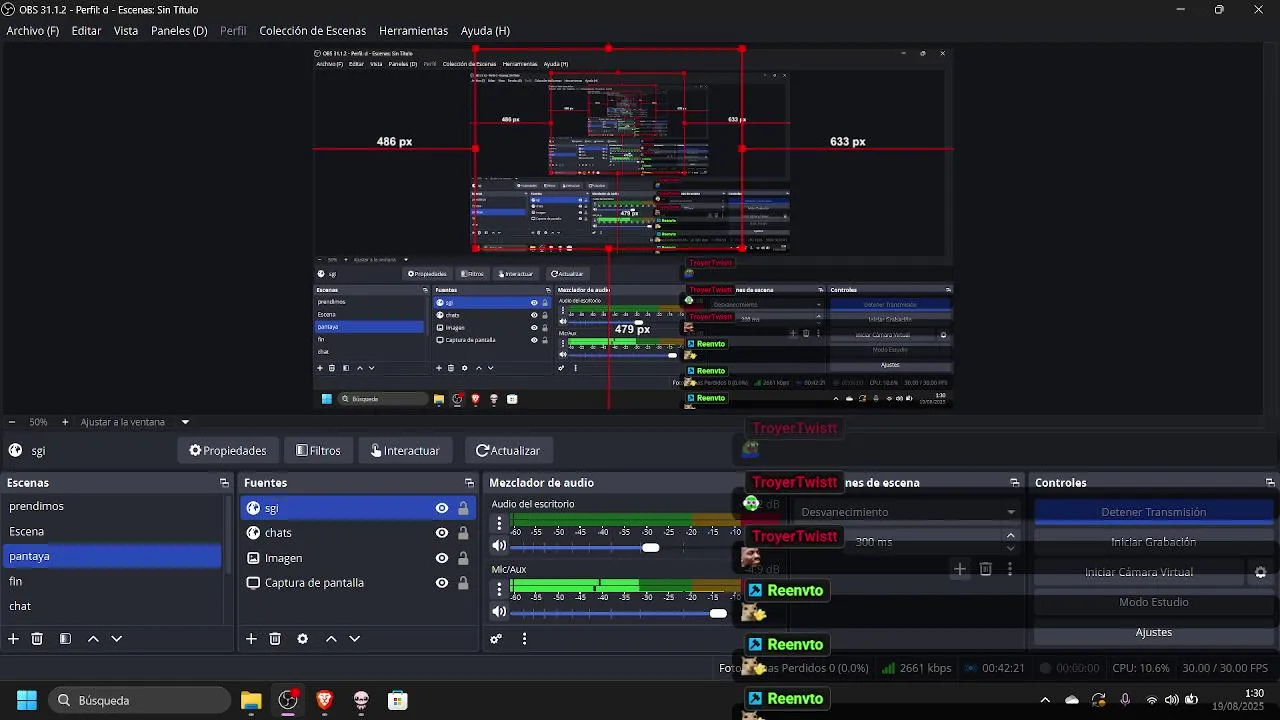Zoom in preview with plus icon

(x=65, y=422)
